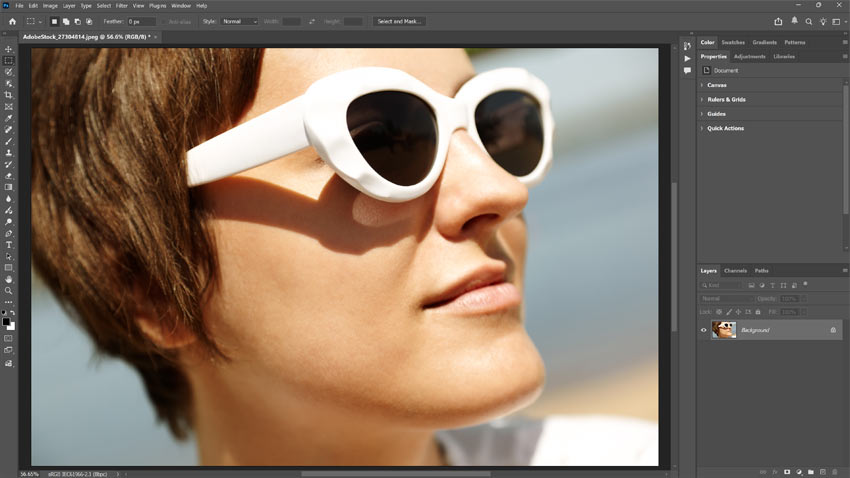The height and width of the screenshot is (478, 850).
Task: Select the Blur tool
Action: [x=9, y=199]
